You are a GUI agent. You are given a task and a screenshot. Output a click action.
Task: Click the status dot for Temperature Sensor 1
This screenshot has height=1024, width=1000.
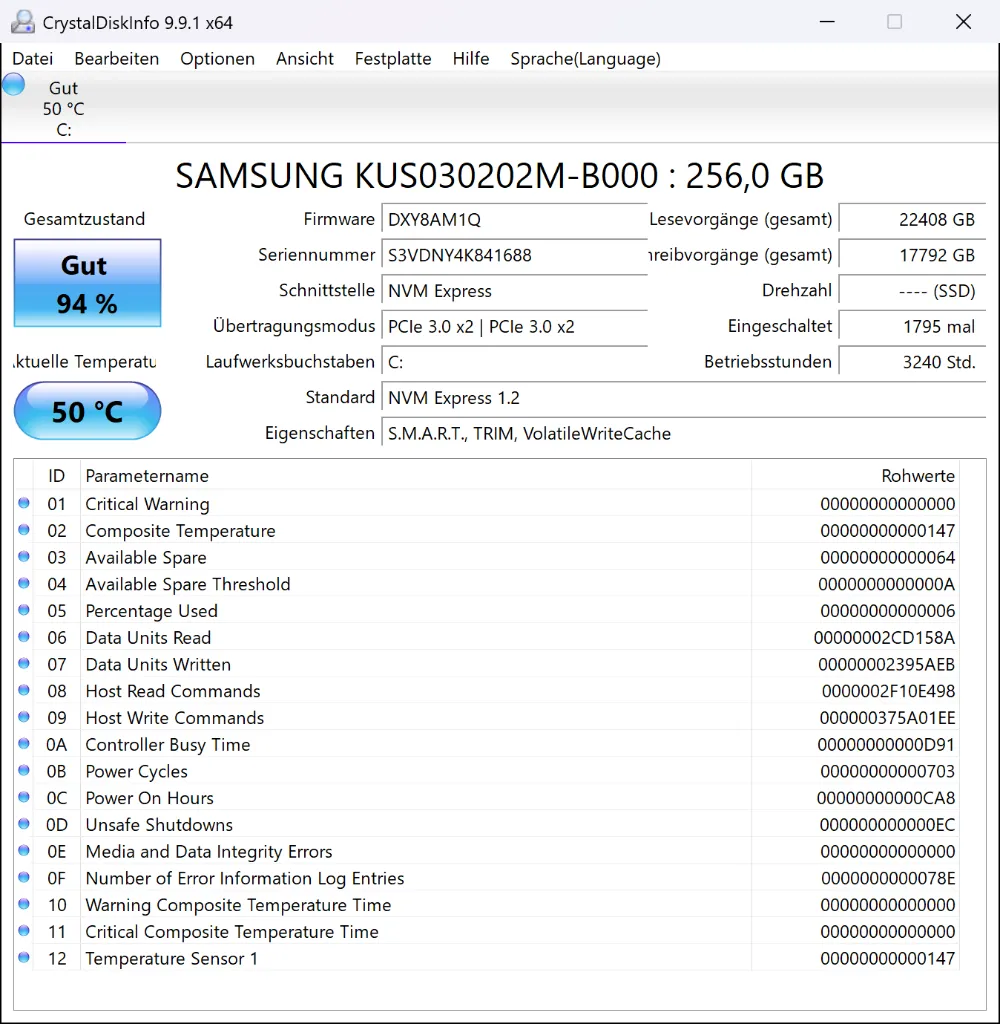tap(24, 958)
